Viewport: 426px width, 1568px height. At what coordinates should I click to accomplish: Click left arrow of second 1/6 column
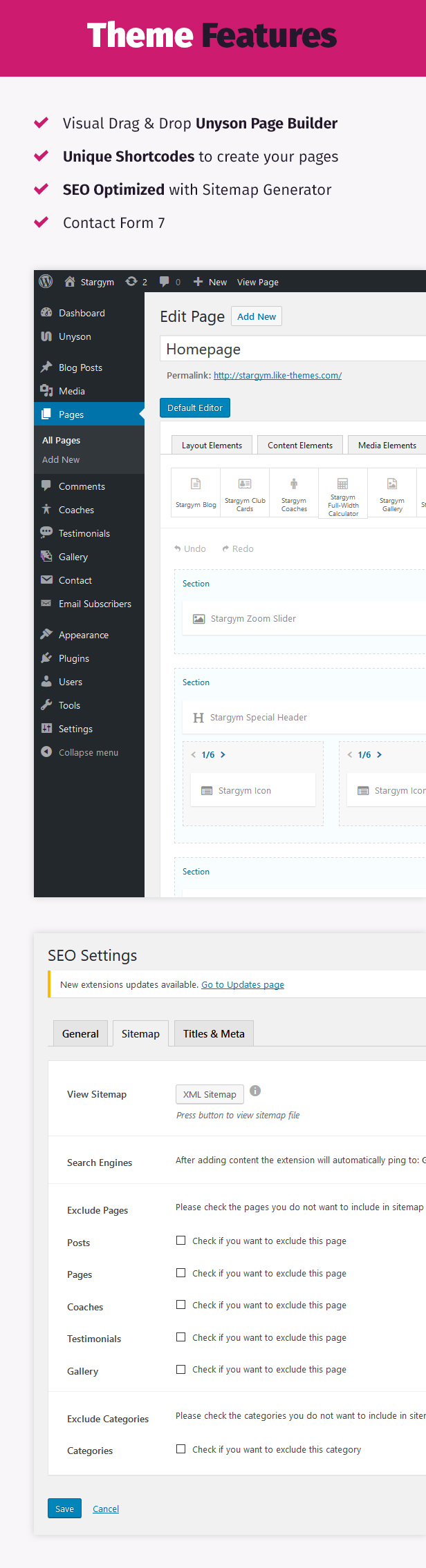[349, 755]
